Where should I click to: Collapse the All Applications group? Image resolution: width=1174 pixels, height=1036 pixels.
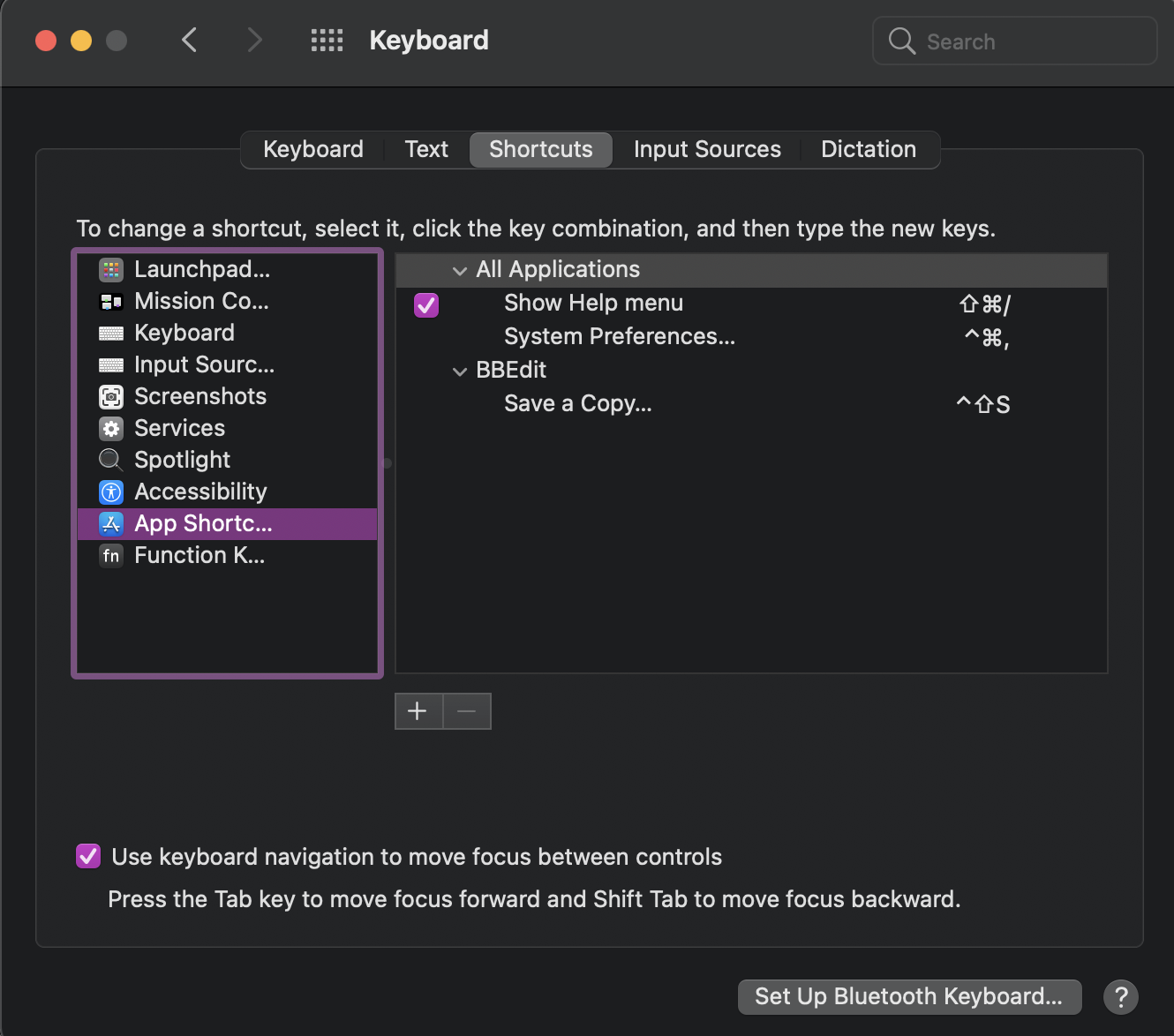[x=459, y=271]
